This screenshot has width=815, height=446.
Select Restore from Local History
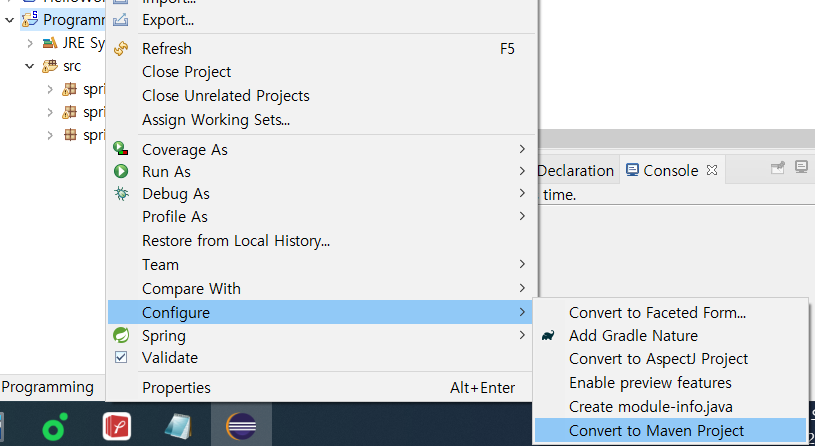320,241
